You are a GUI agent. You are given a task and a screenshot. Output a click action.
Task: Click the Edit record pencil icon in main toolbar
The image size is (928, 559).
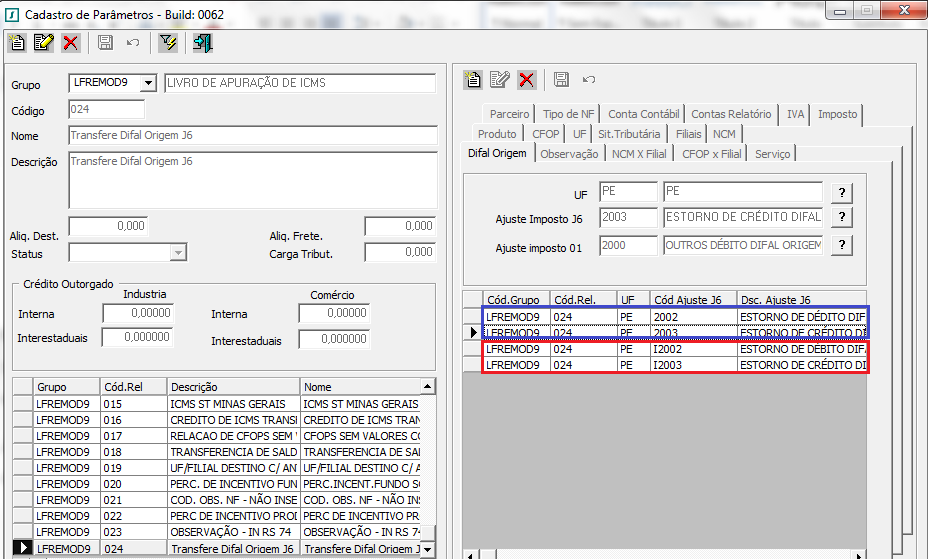point(43,42)
